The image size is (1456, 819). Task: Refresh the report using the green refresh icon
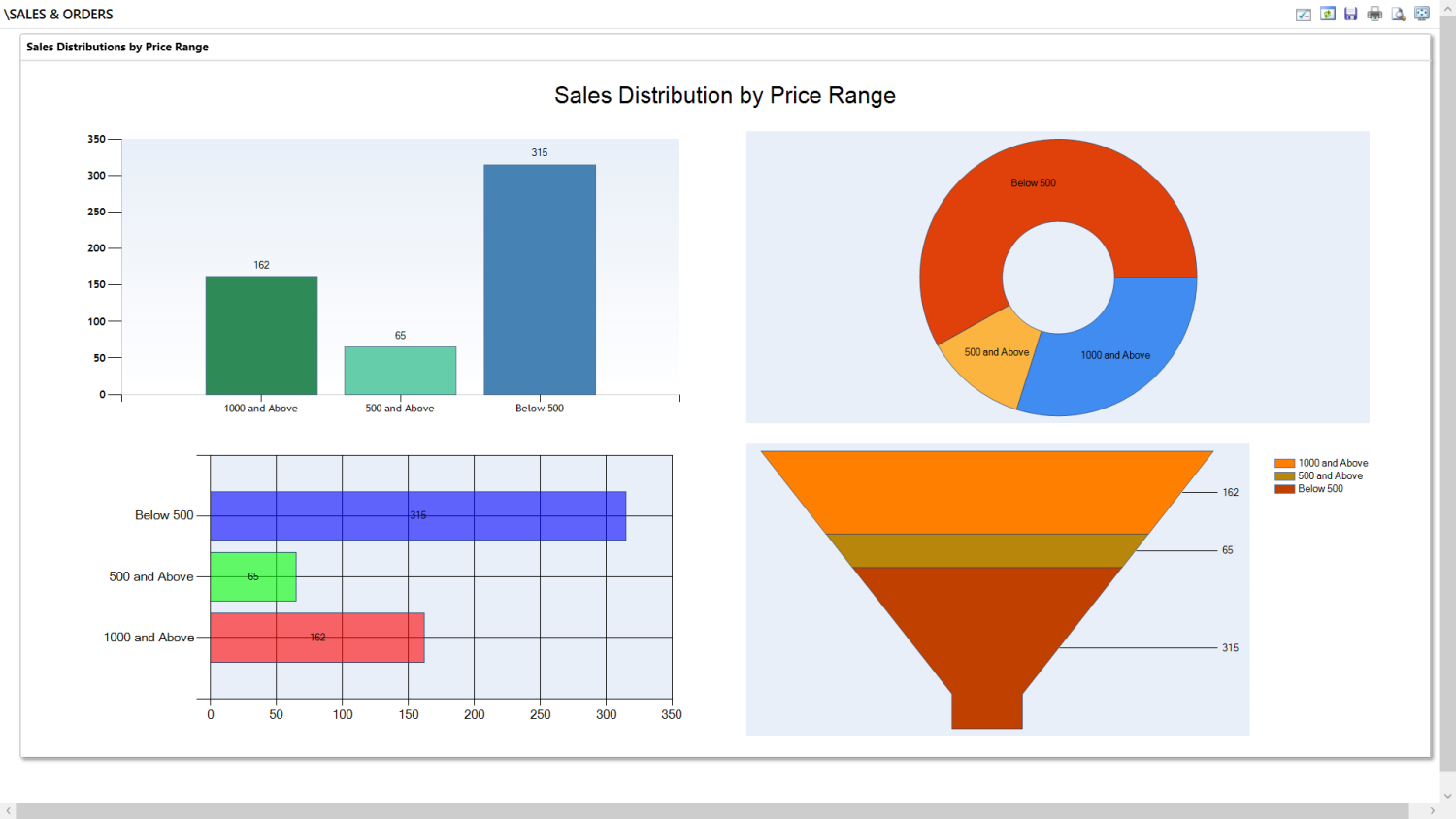(x=1327, y=14)
